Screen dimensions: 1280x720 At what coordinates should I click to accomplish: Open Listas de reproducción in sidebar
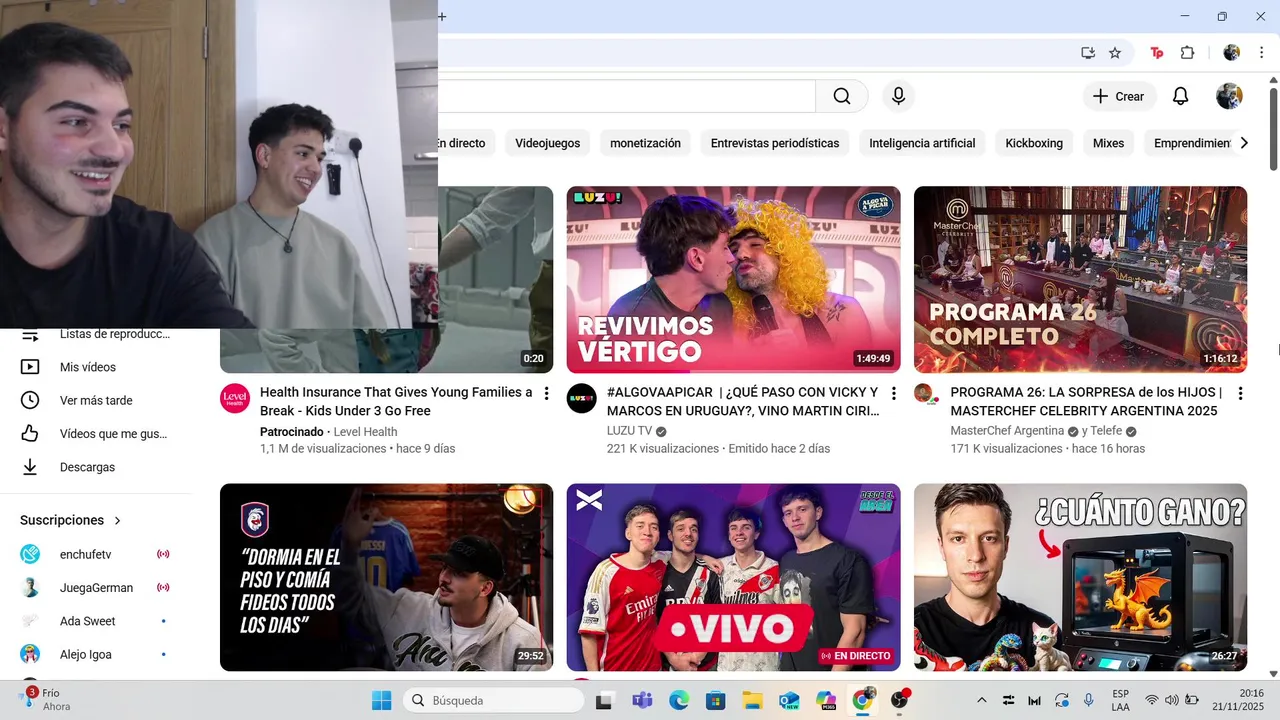[95, 335]
